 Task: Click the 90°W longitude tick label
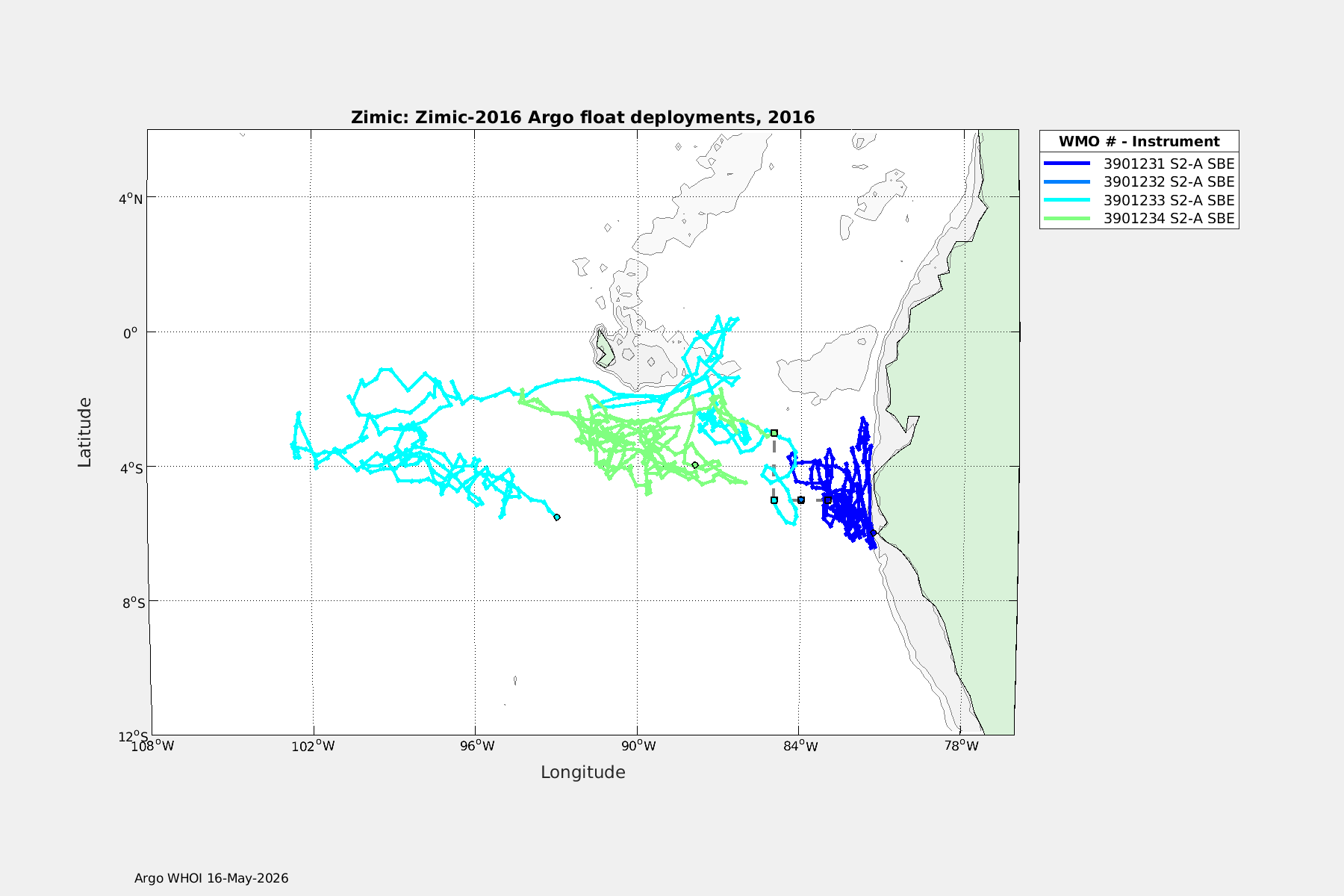pos(639,746)
